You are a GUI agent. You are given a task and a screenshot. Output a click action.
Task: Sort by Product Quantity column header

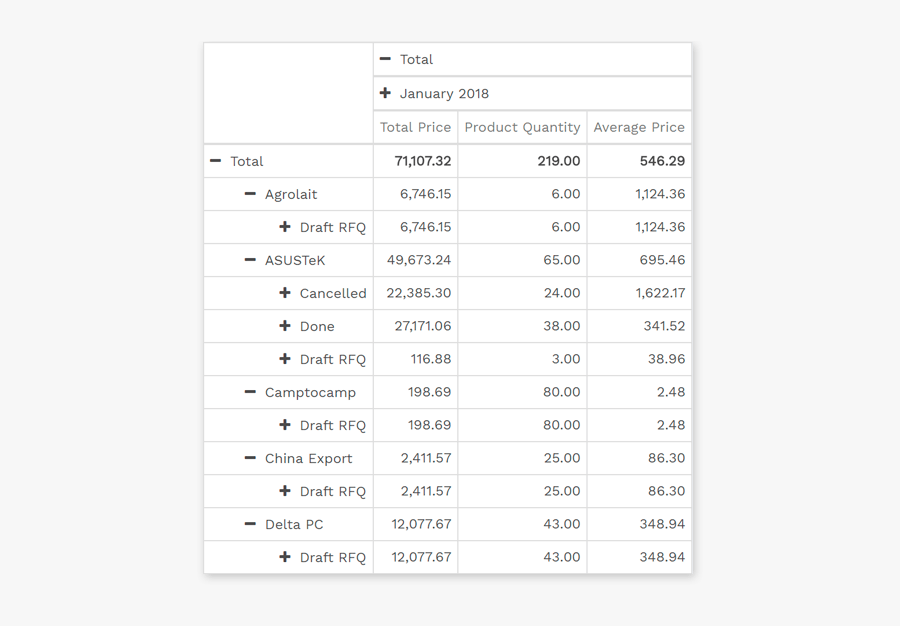click(522, 127)
